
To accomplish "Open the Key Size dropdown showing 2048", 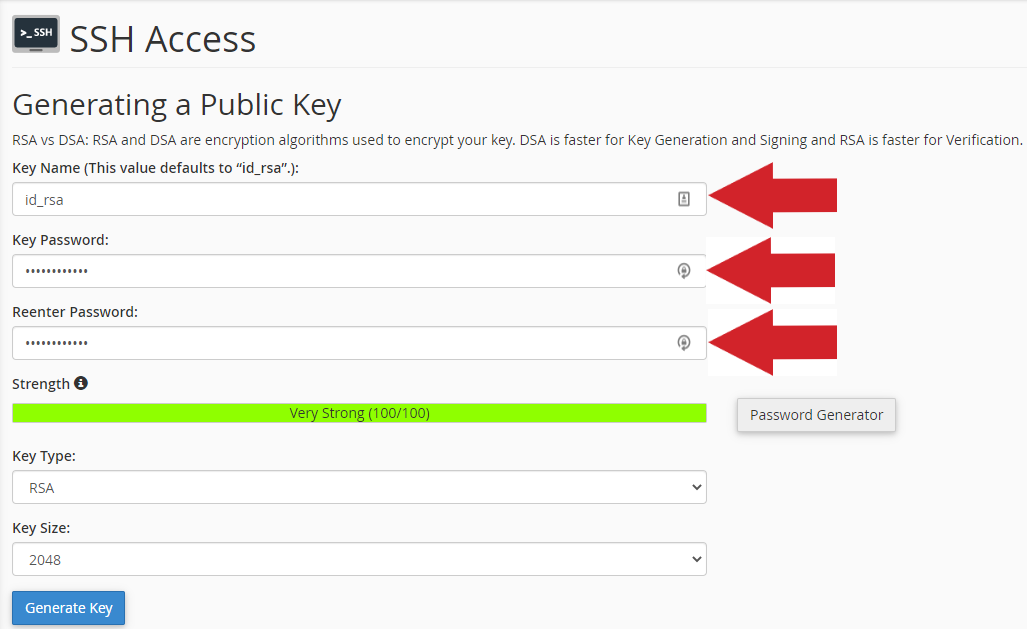I will point(358,559).
